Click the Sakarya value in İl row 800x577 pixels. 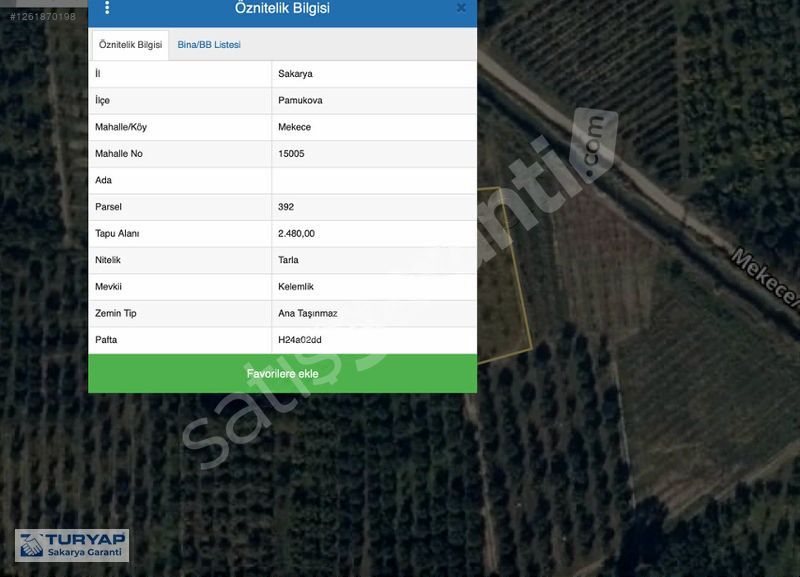click(x=295, y=74)
